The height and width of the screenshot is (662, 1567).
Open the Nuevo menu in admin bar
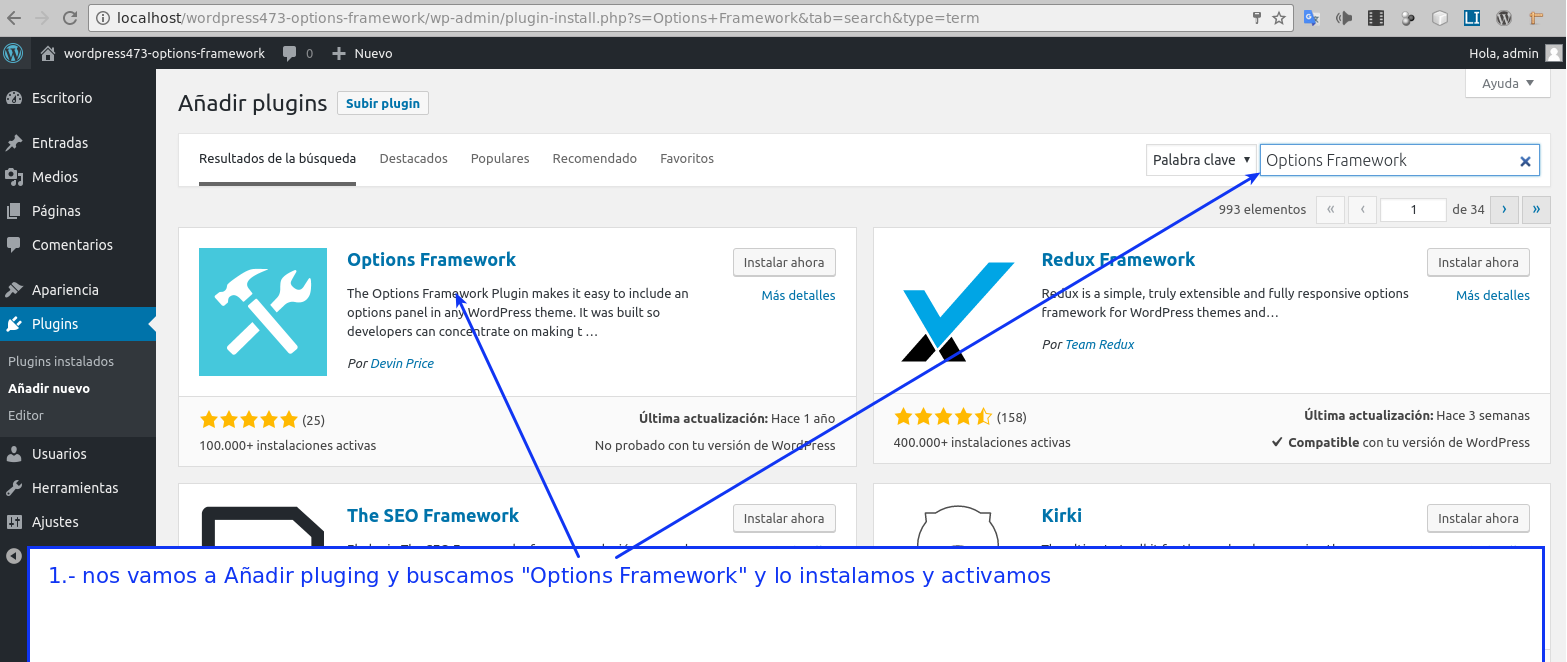(x=362, y=53)
